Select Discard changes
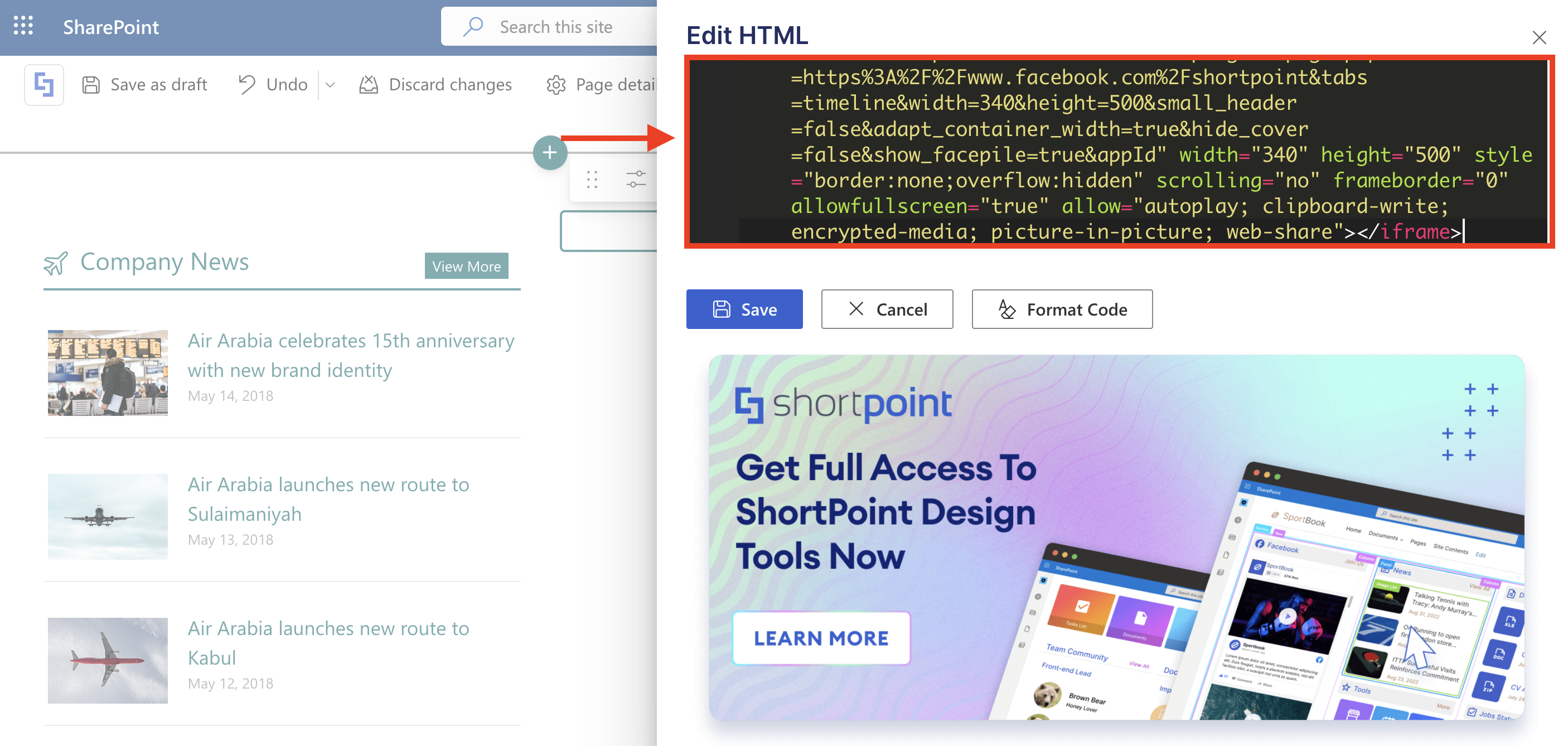 tap(436, 85)
